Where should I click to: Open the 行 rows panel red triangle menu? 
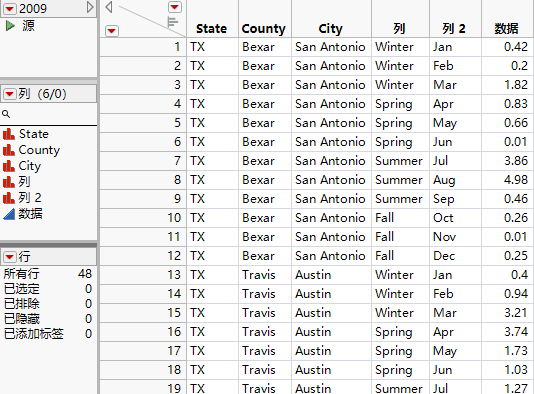tap(10, 257)
